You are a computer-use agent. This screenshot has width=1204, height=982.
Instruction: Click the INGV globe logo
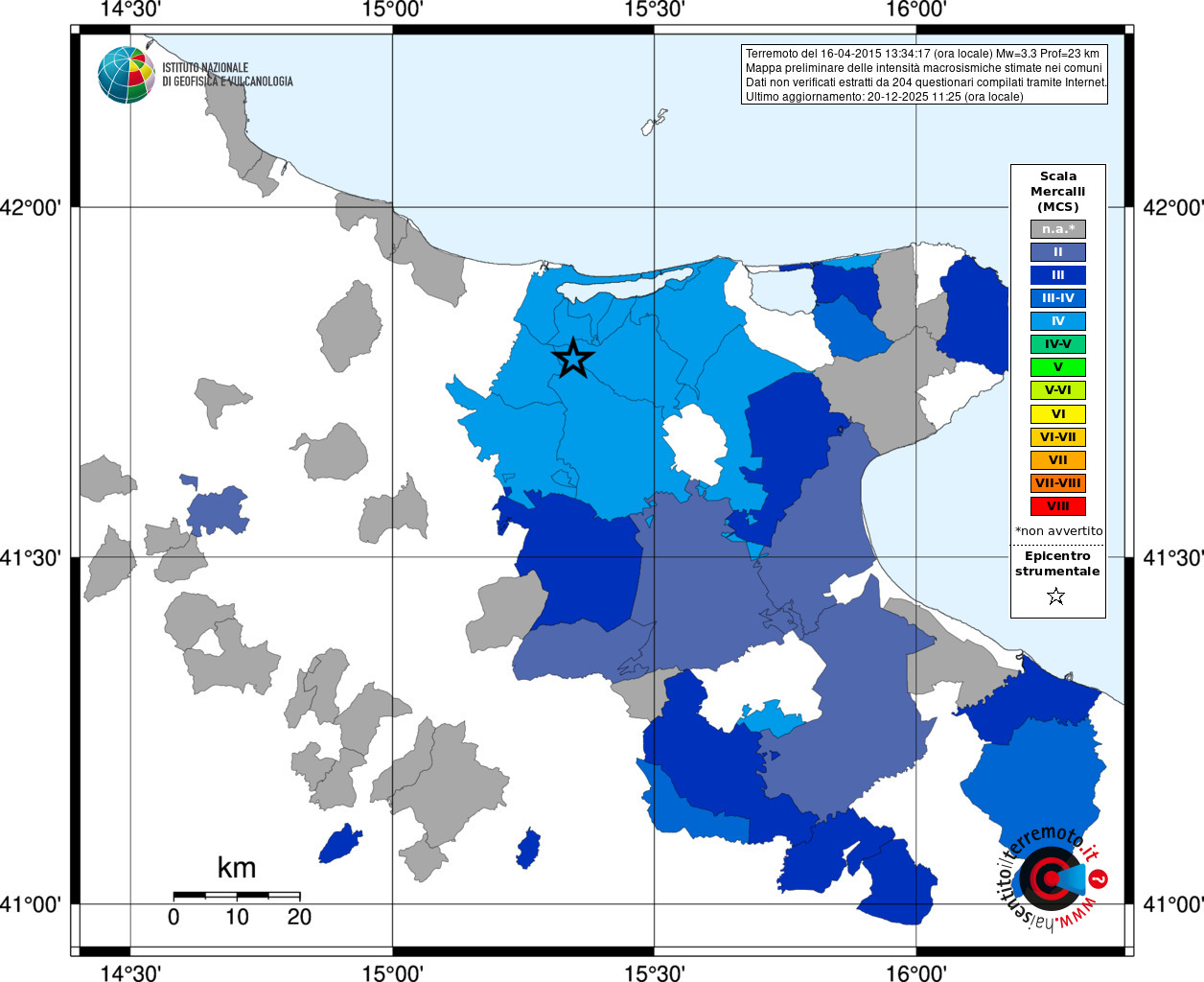[x=127, y=75]
